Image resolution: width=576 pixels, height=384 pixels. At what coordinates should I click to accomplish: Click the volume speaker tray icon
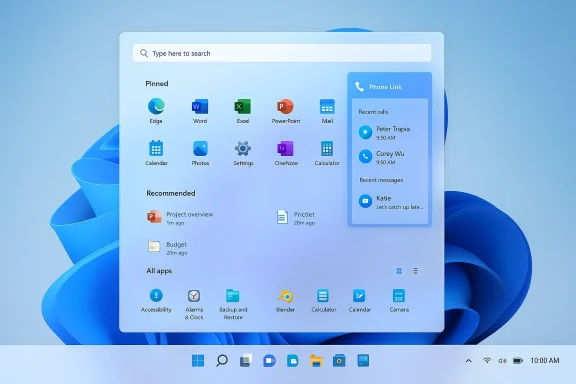tap(502, 361)
